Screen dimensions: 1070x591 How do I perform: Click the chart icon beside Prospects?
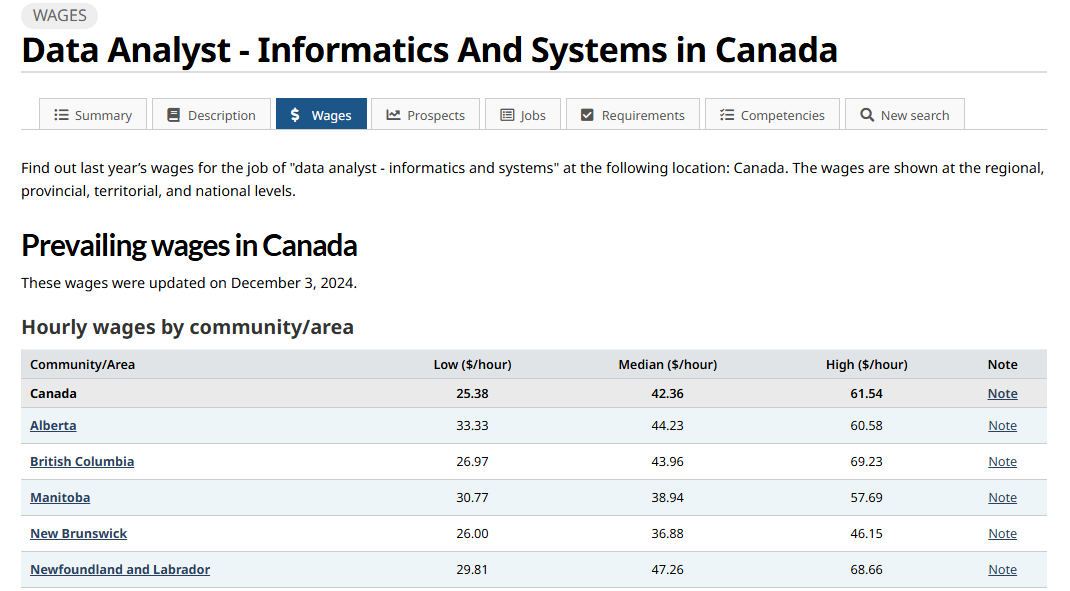[393, 115]
